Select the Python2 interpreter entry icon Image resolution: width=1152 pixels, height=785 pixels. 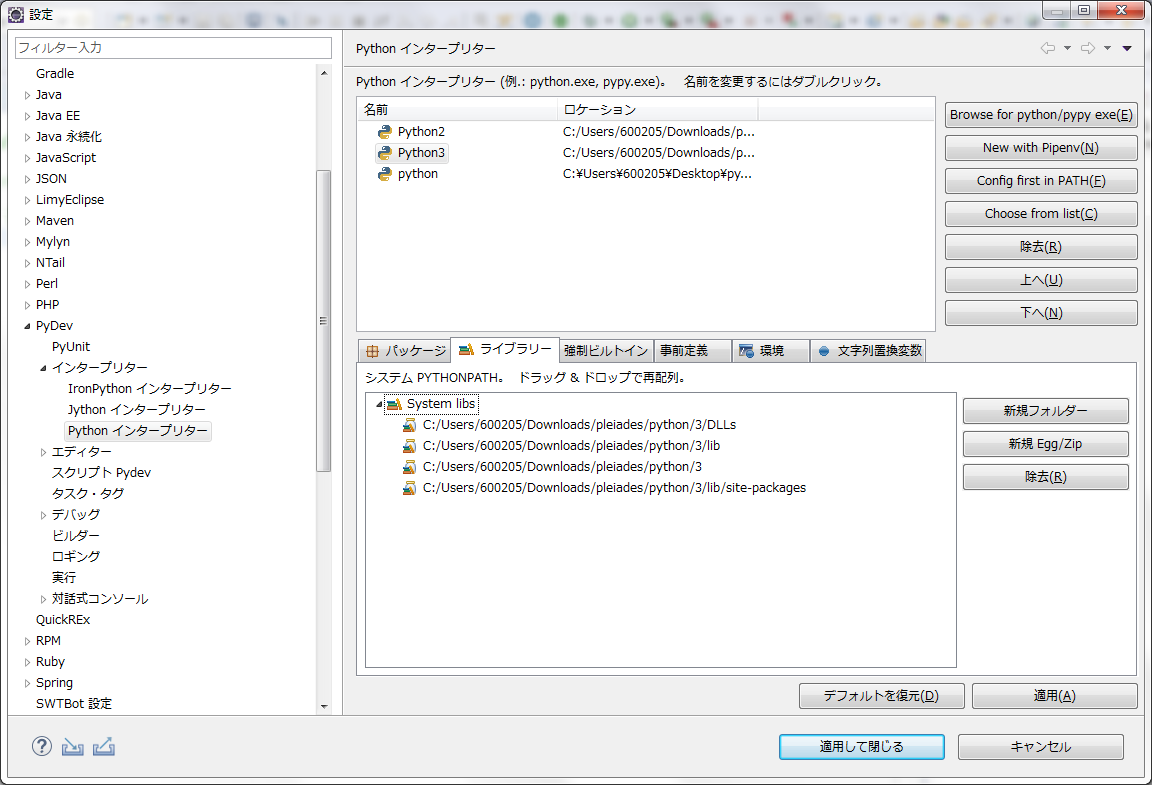[x=384, y=132]
